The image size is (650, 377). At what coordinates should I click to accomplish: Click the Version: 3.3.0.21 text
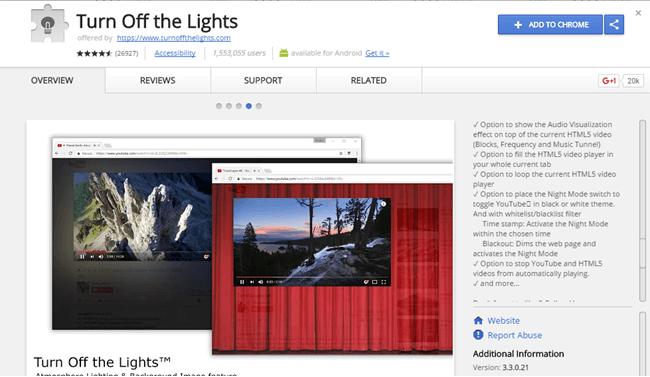(500, 367)
